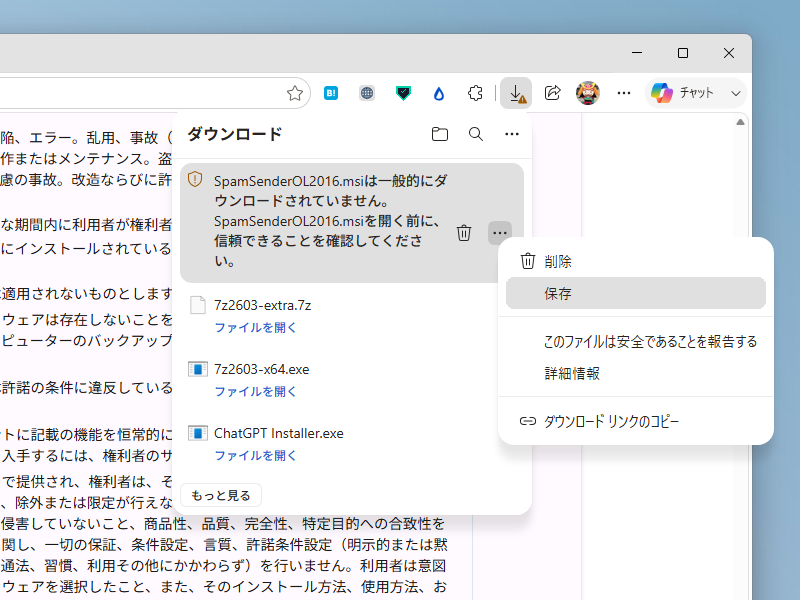
Task: Delete SpamSenderOL2016.msi using trash icon
Action: click(464, 233)
